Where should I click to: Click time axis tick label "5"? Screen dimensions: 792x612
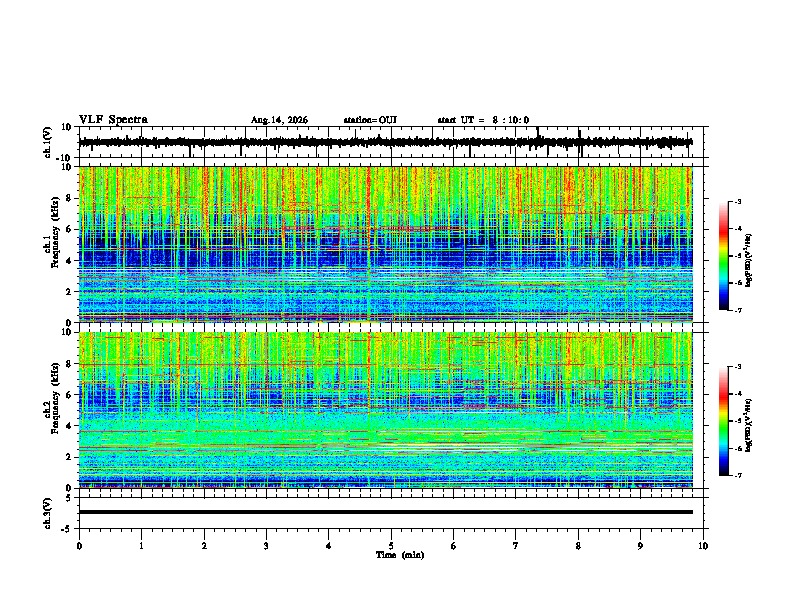(x=391, y=546)
